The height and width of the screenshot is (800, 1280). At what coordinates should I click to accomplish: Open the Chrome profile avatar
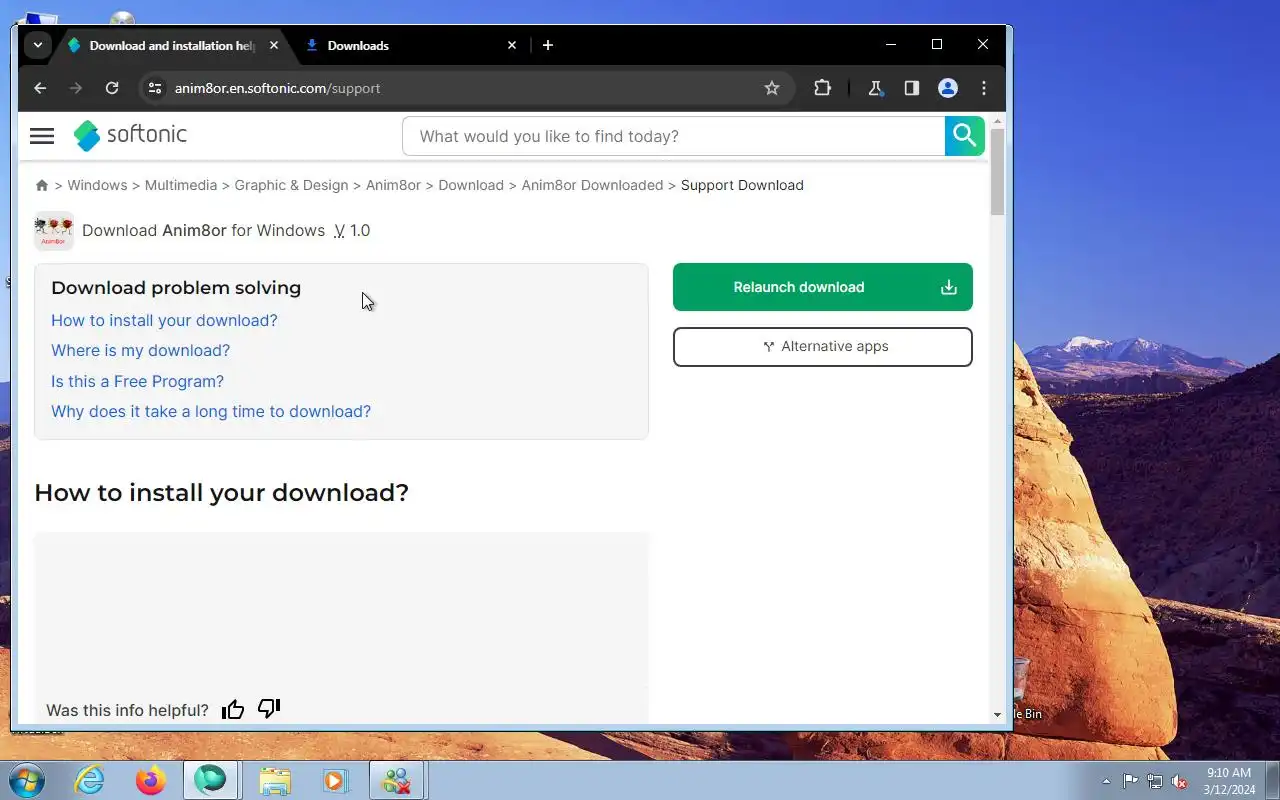click(948, 88)
